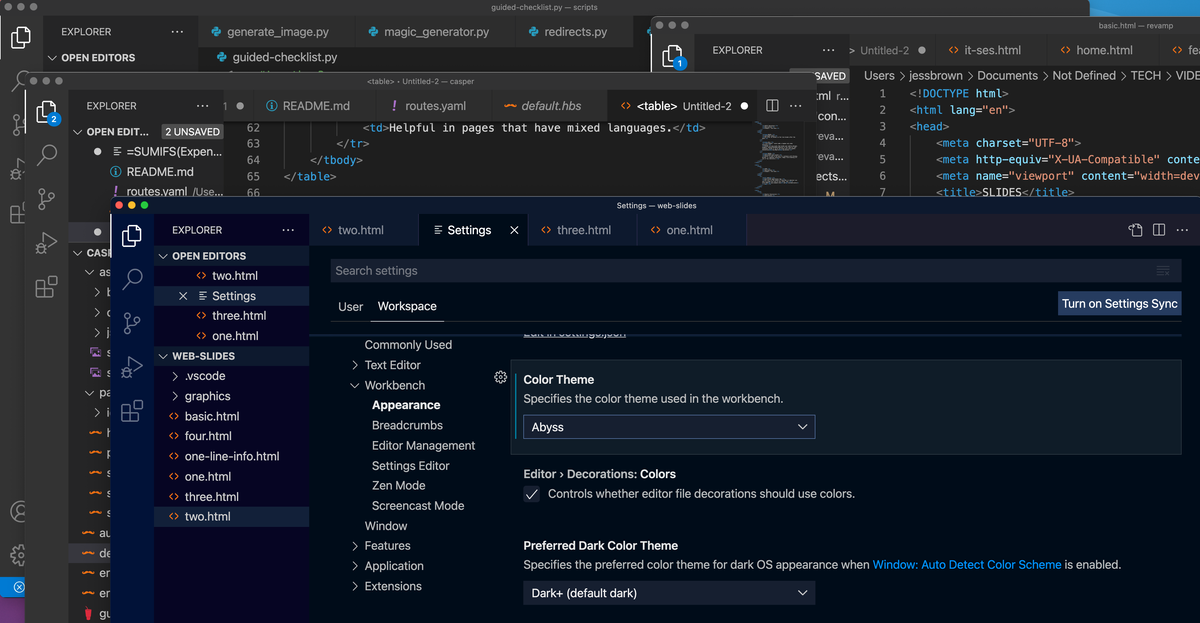
Task: Select Breadcrumbs in settings tree
Action: pos(407,425)
